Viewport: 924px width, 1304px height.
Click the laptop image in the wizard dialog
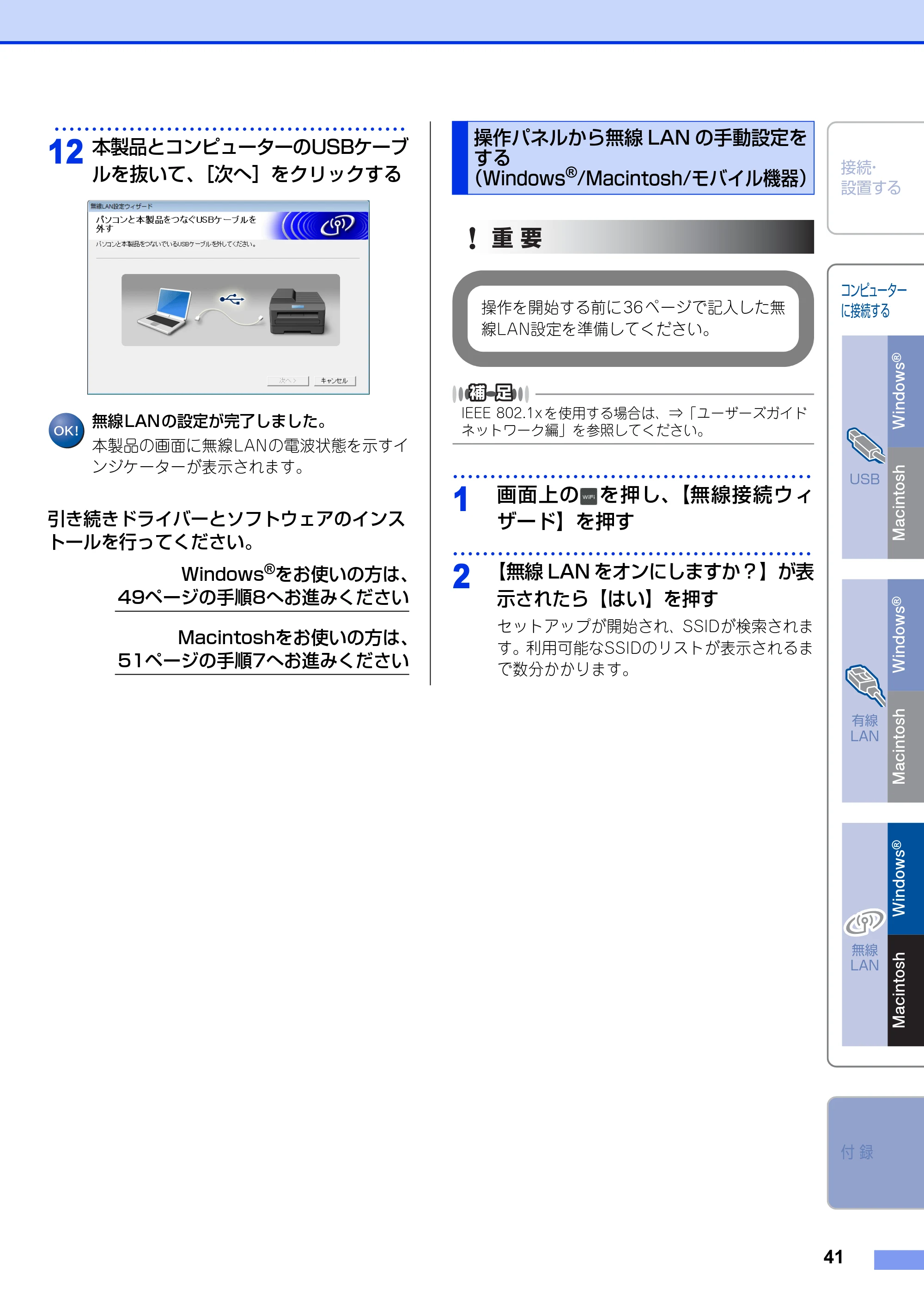coord(164,311)
